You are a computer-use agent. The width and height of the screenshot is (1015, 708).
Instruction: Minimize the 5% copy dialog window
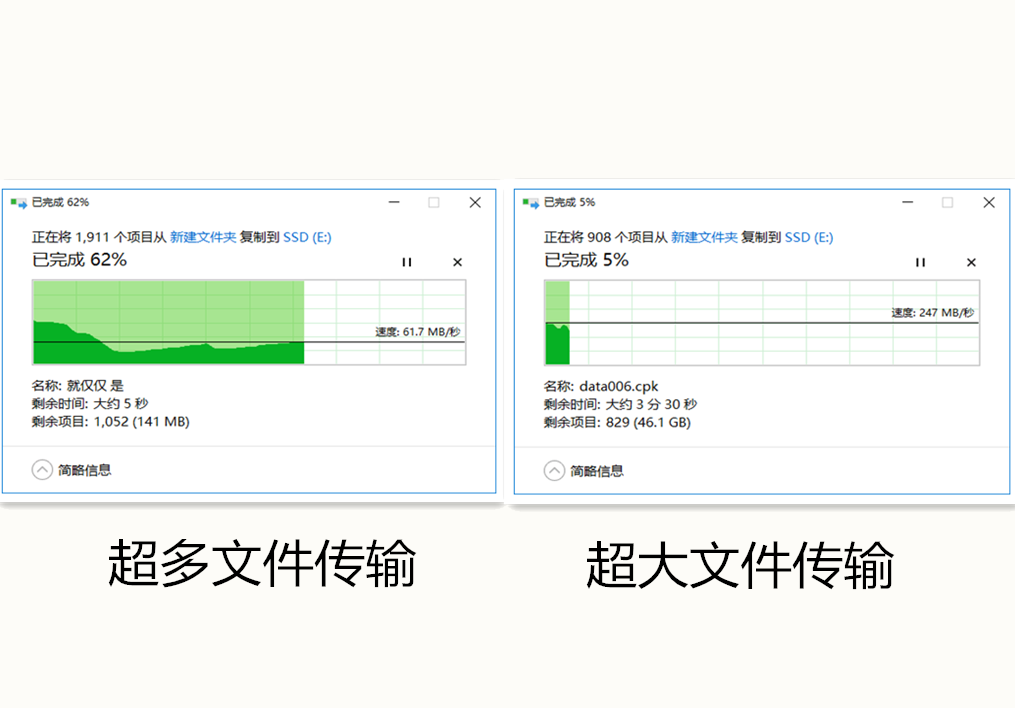[908, 202]
